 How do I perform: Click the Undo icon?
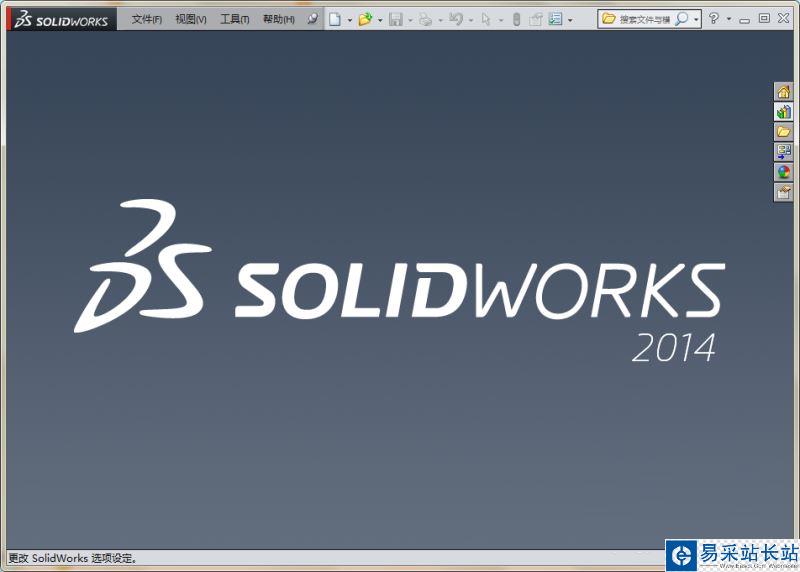click(456, 19)
